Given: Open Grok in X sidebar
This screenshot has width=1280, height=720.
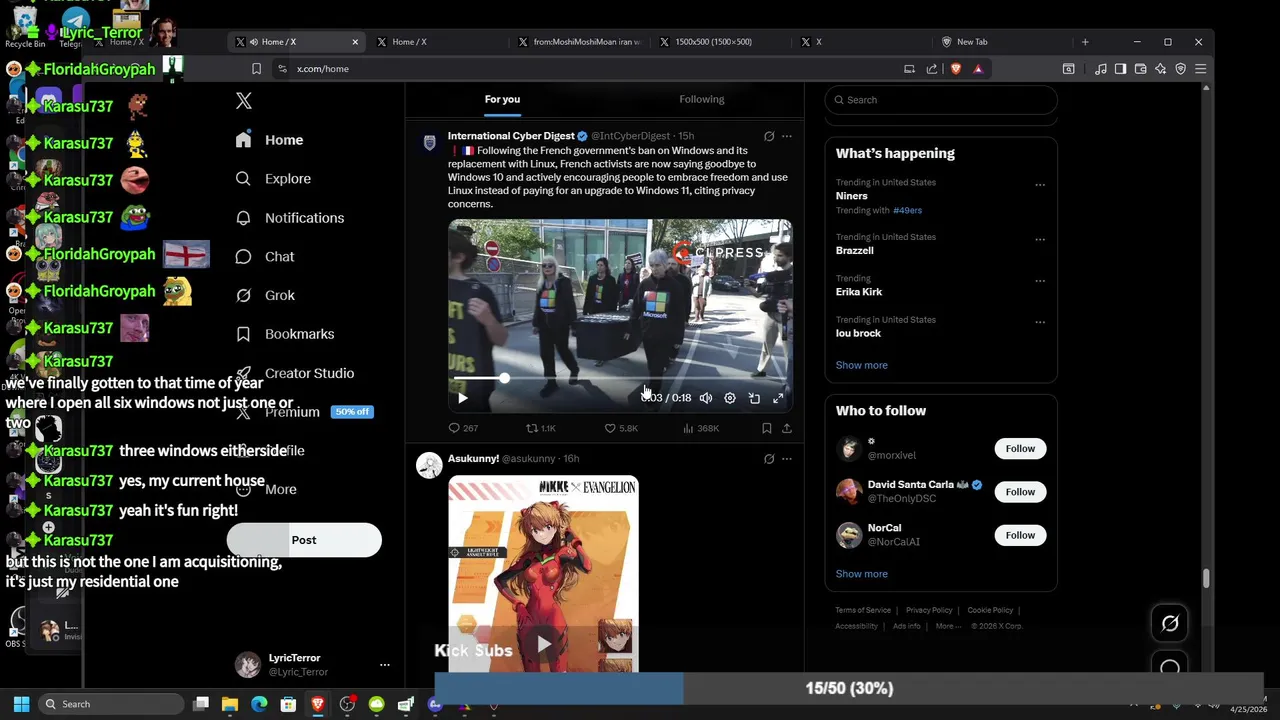Looking at the screenshot, I should 265,296.
